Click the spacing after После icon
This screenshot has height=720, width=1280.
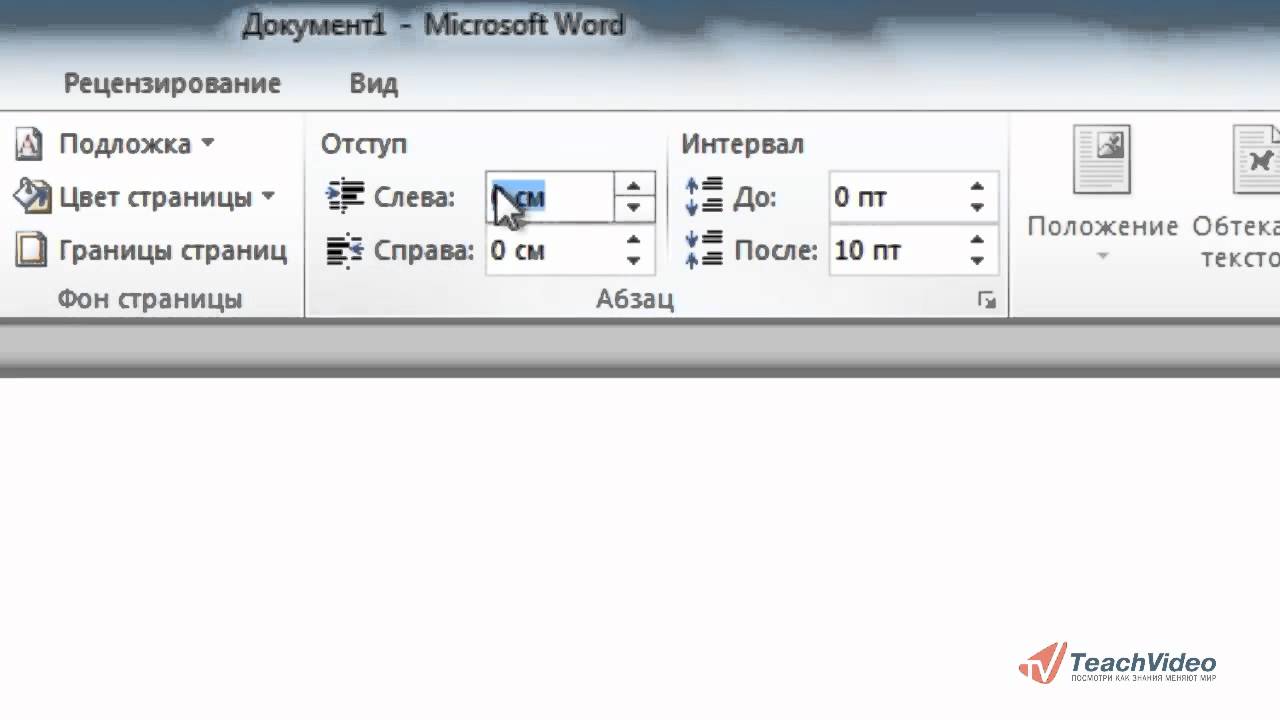tap(704, 250)
